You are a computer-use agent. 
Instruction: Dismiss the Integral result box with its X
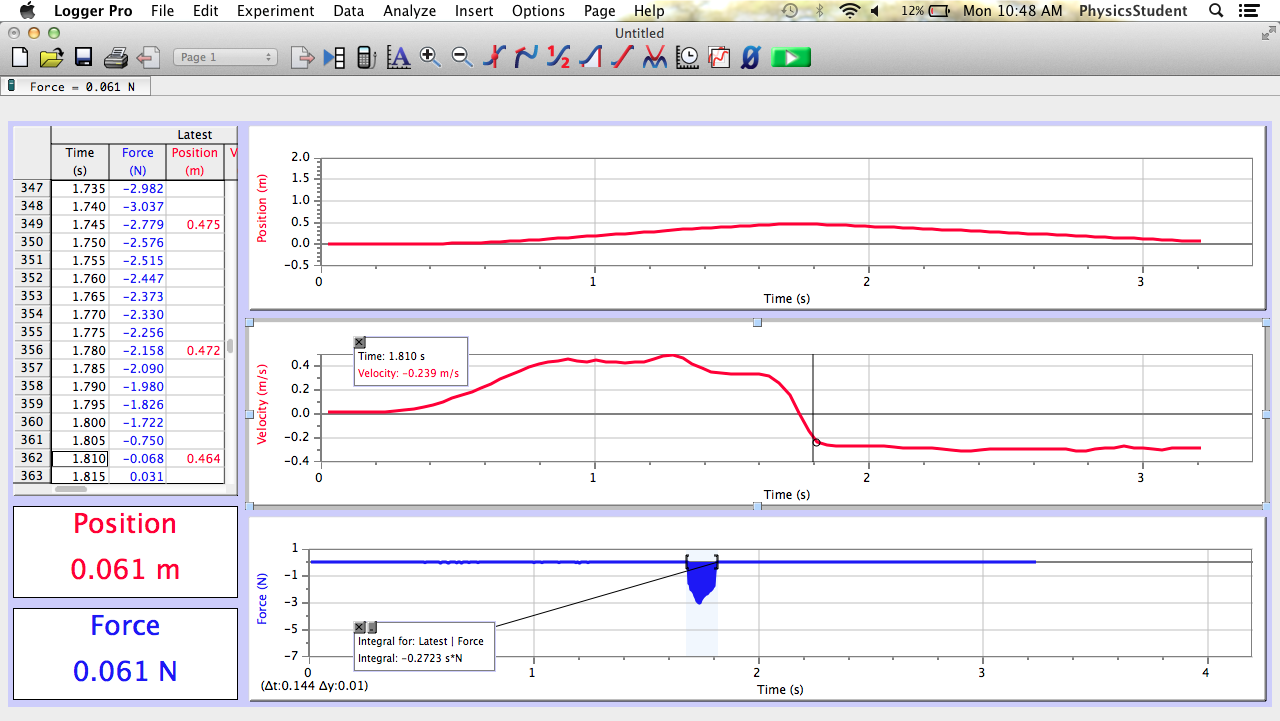coord(360,627)
